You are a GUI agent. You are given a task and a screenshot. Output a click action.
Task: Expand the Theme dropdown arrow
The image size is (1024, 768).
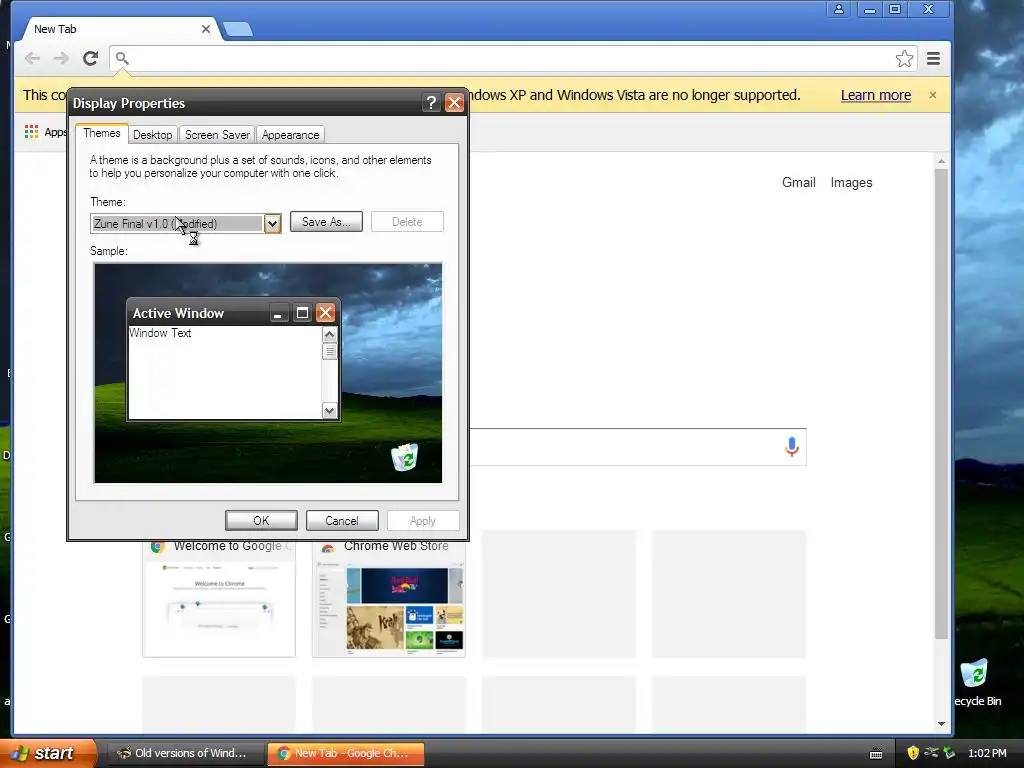(272, 224)
